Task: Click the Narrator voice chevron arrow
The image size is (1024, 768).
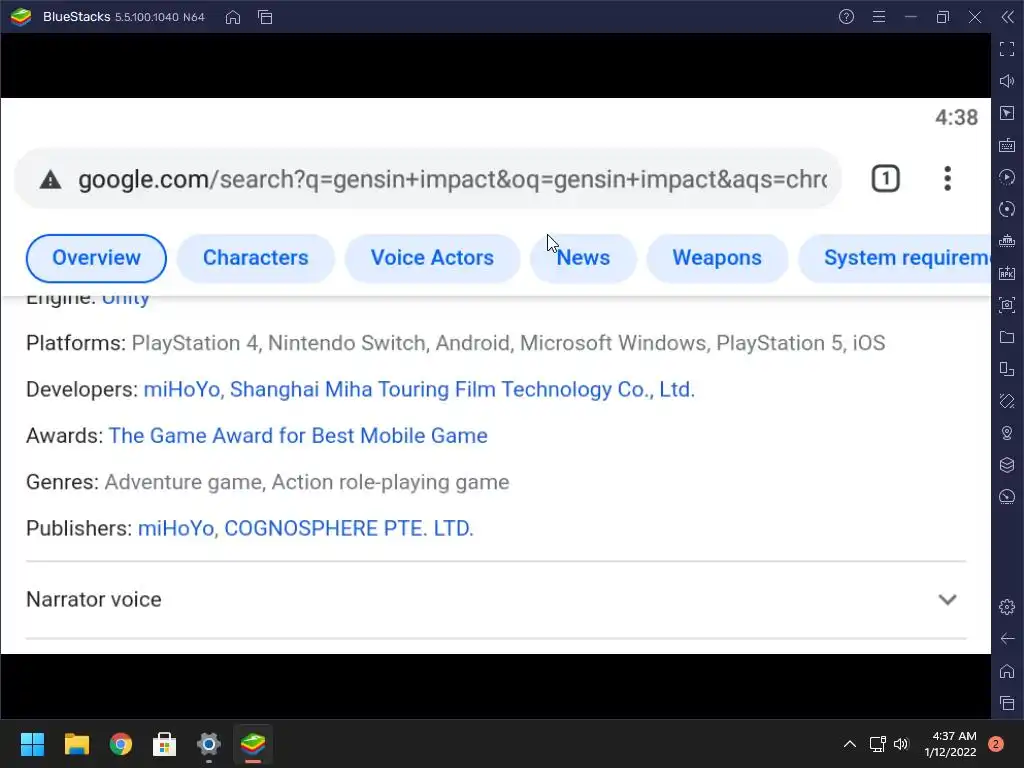Action: [947, 600]
